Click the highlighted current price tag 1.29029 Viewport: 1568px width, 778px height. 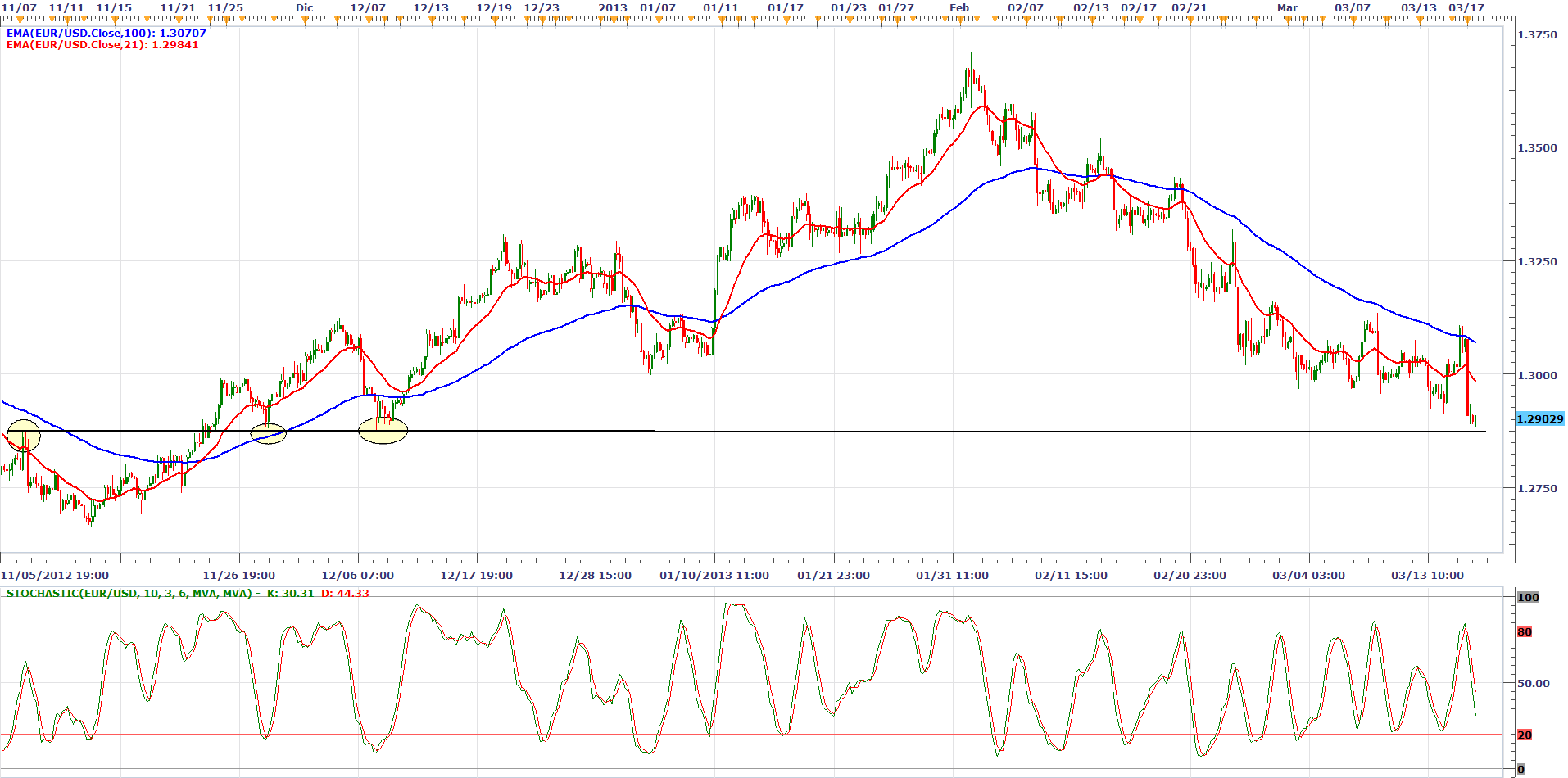(x=1539, y=419)
